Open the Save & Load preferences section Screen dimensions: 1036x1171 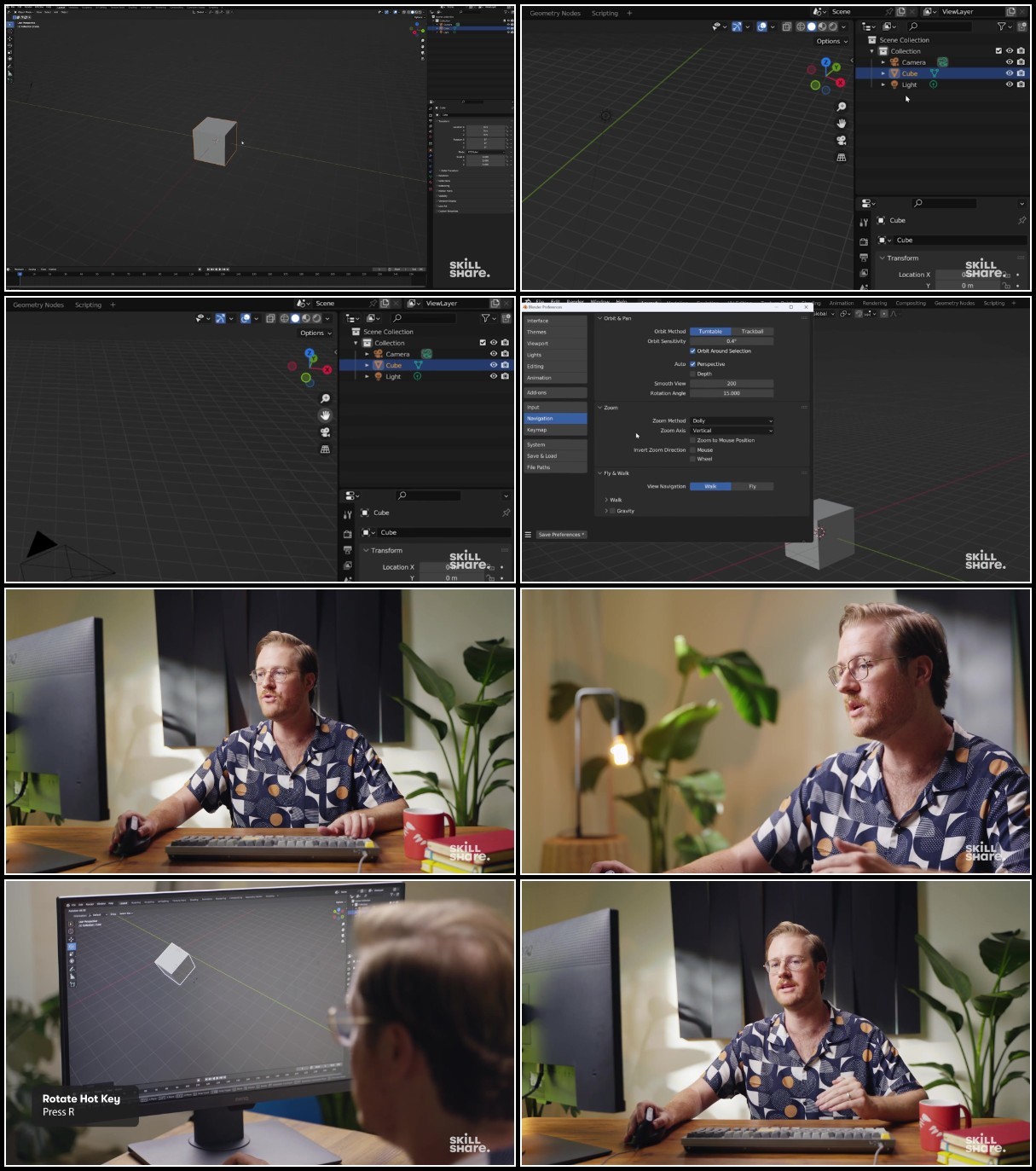point(555,455)
